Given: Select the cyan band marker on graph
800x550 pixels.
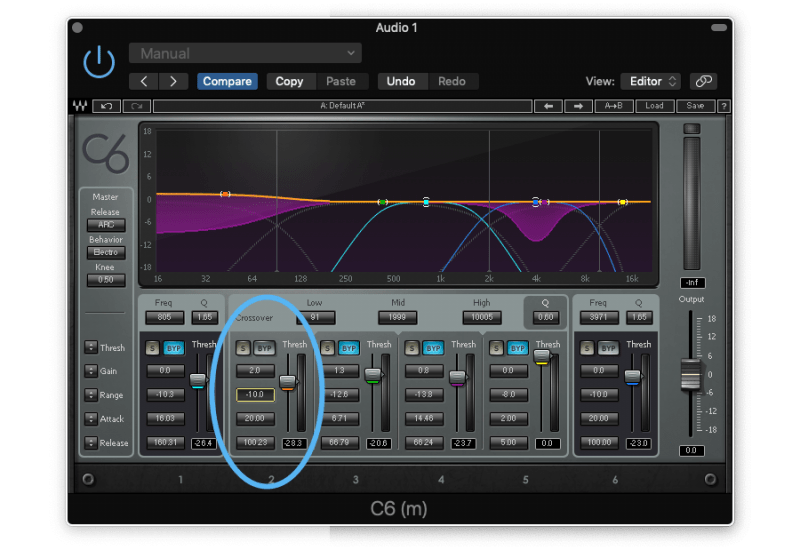Looking at the screenshot, I should [426, 202].
